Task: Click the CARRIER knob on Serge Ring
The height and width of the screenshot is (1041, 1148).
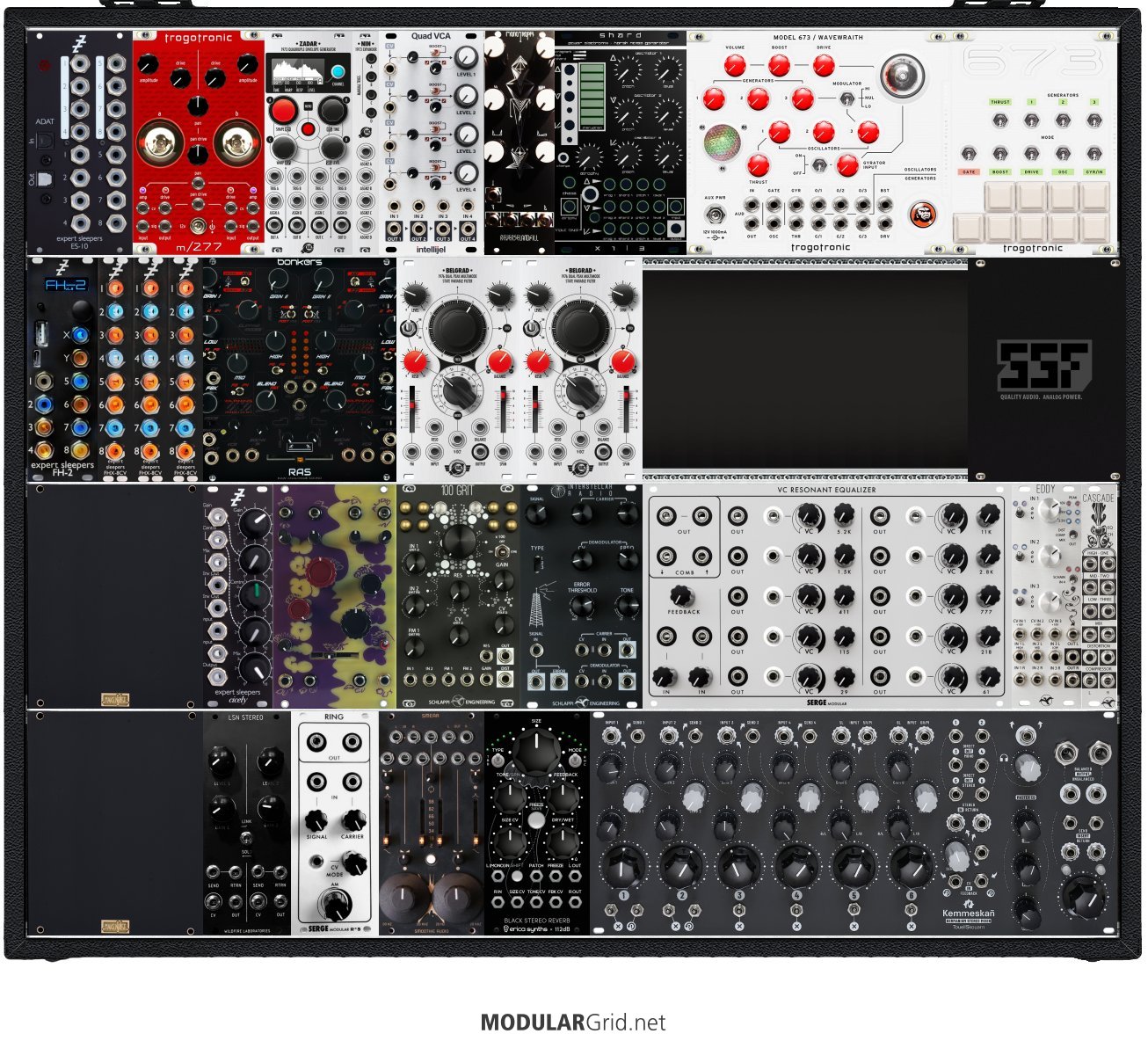Action: point(352,819)
